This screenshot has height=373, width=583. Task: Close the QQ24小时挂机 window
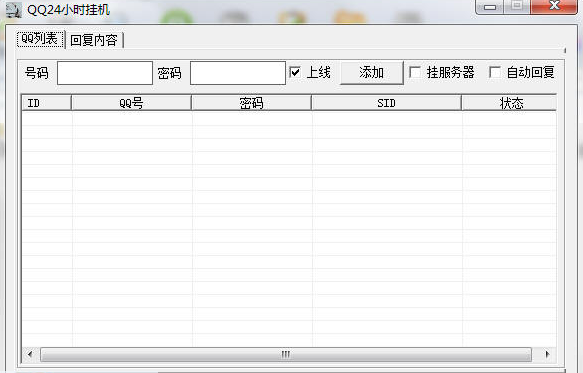tap(554, 6)
